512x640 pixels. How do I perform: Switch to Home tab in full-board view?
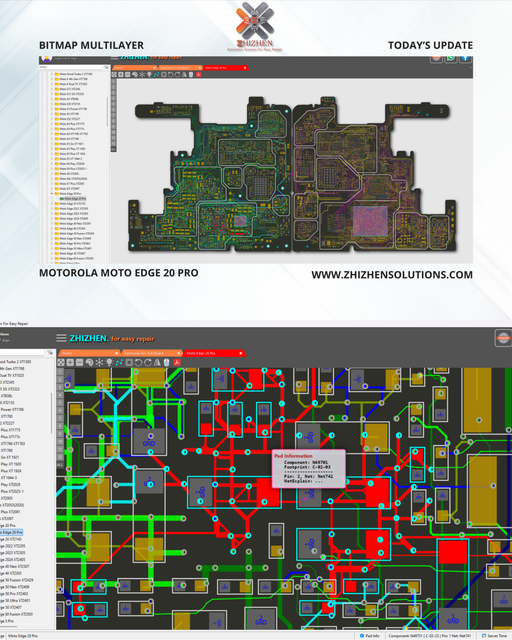[133, 68]
